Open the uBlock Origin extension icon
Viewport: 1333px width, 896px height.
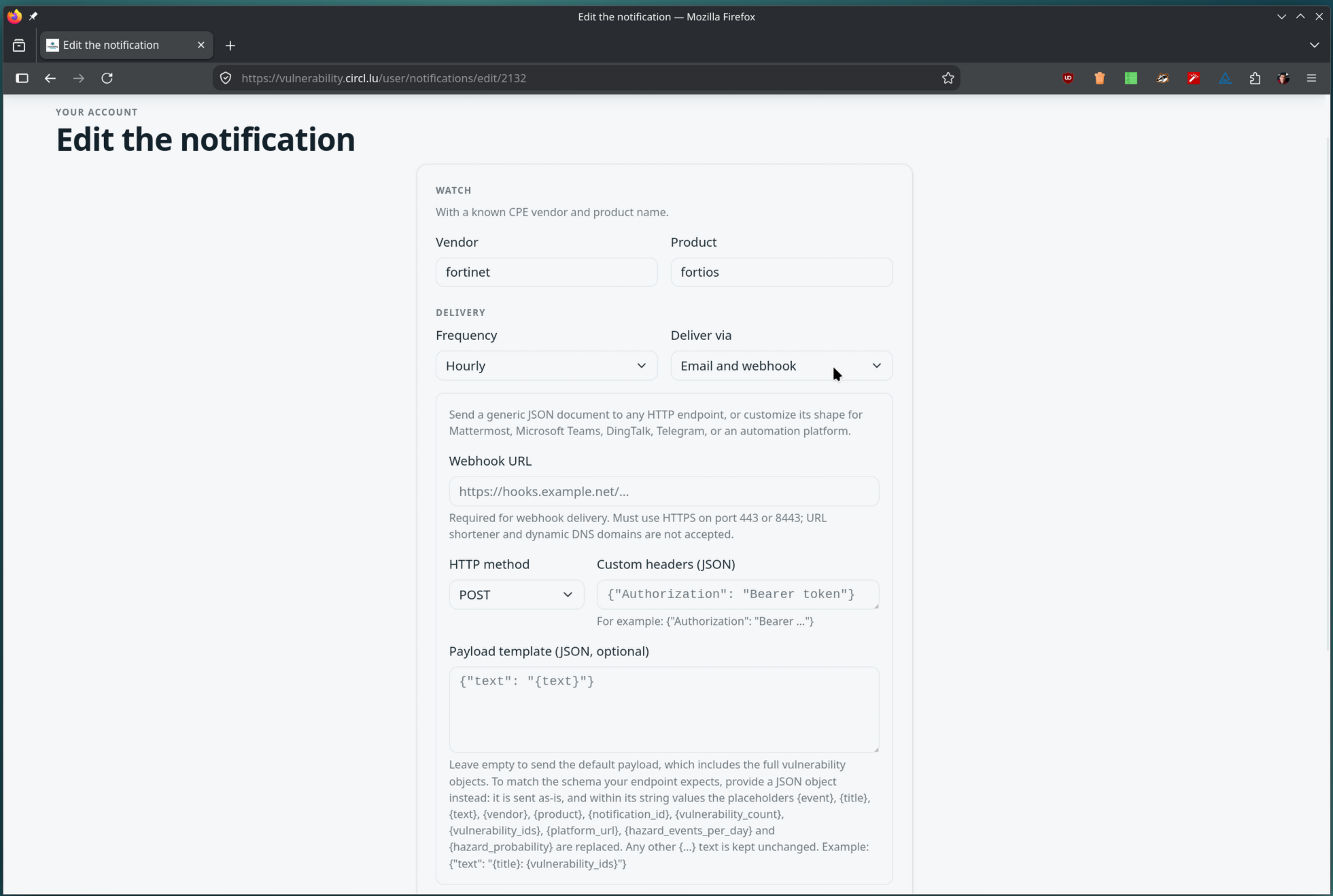pos(1068,78)
